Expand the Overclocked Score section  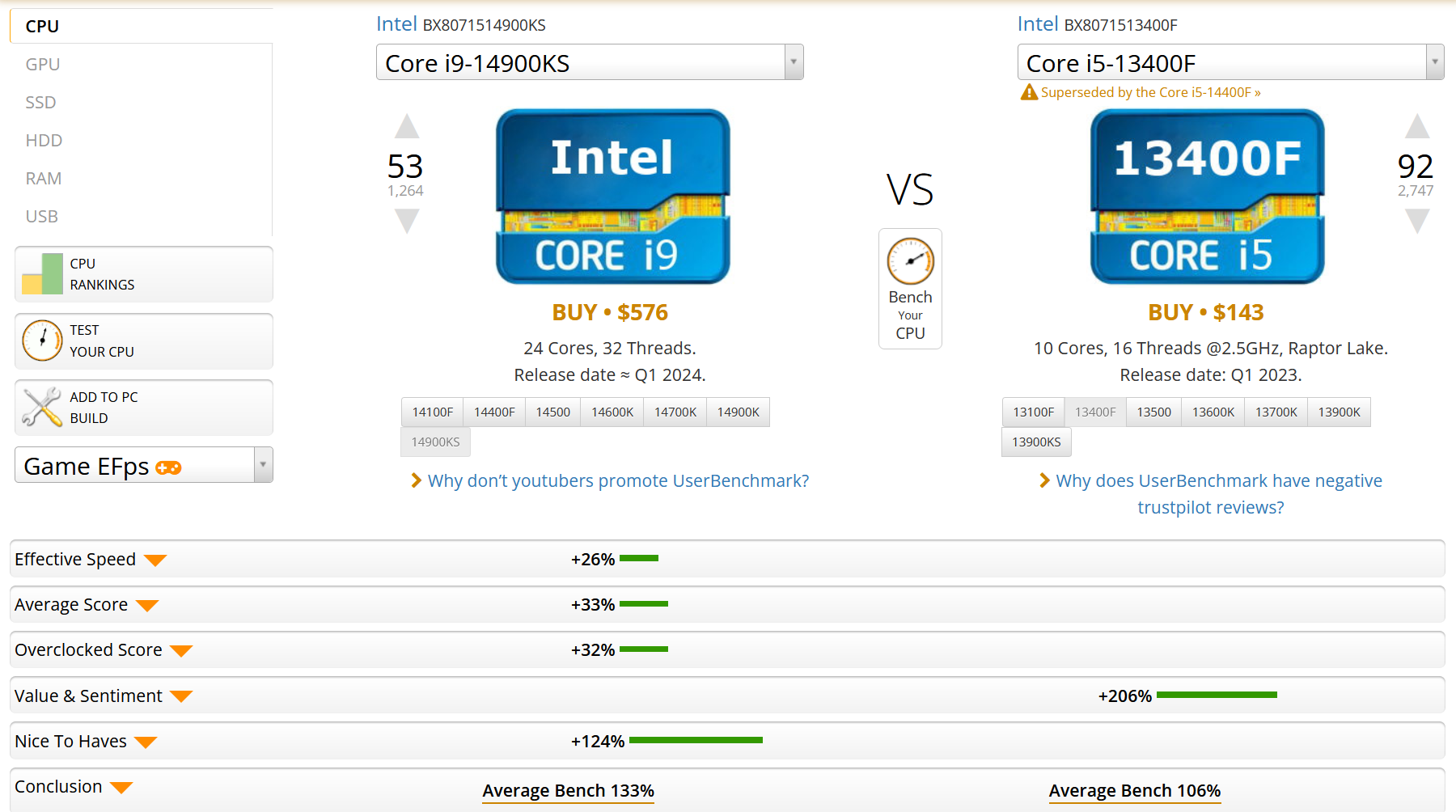point(181,650)
